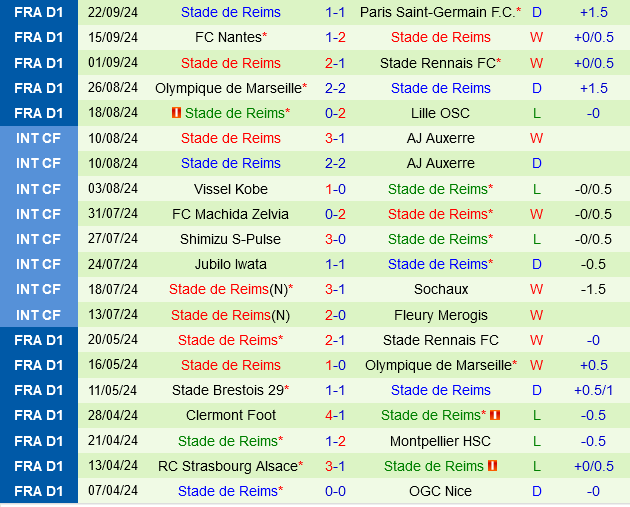Open Sochaux team link

pos(441,289)
